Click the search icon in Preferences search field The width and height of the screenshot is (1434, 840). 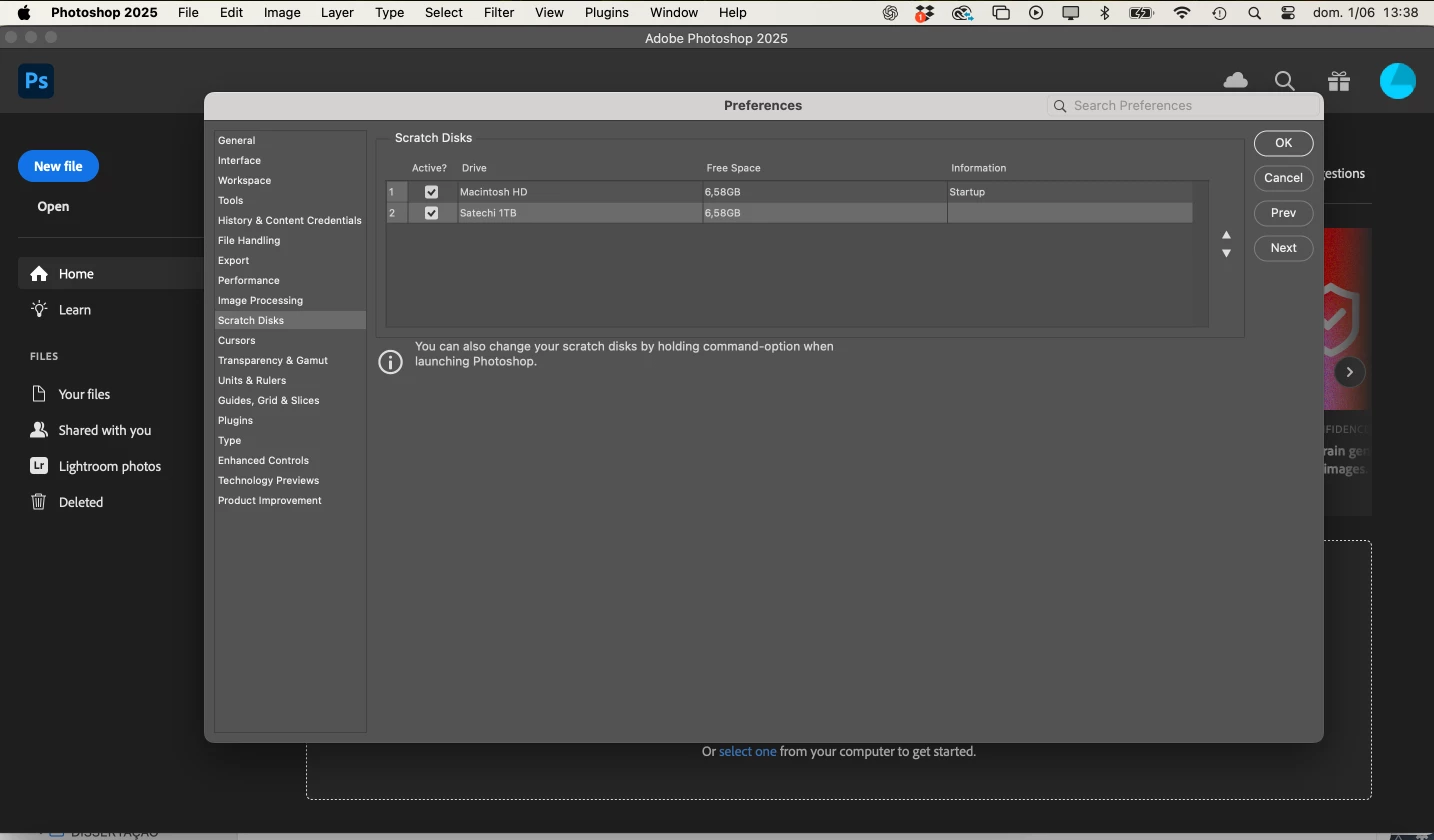click(1060, 106)
